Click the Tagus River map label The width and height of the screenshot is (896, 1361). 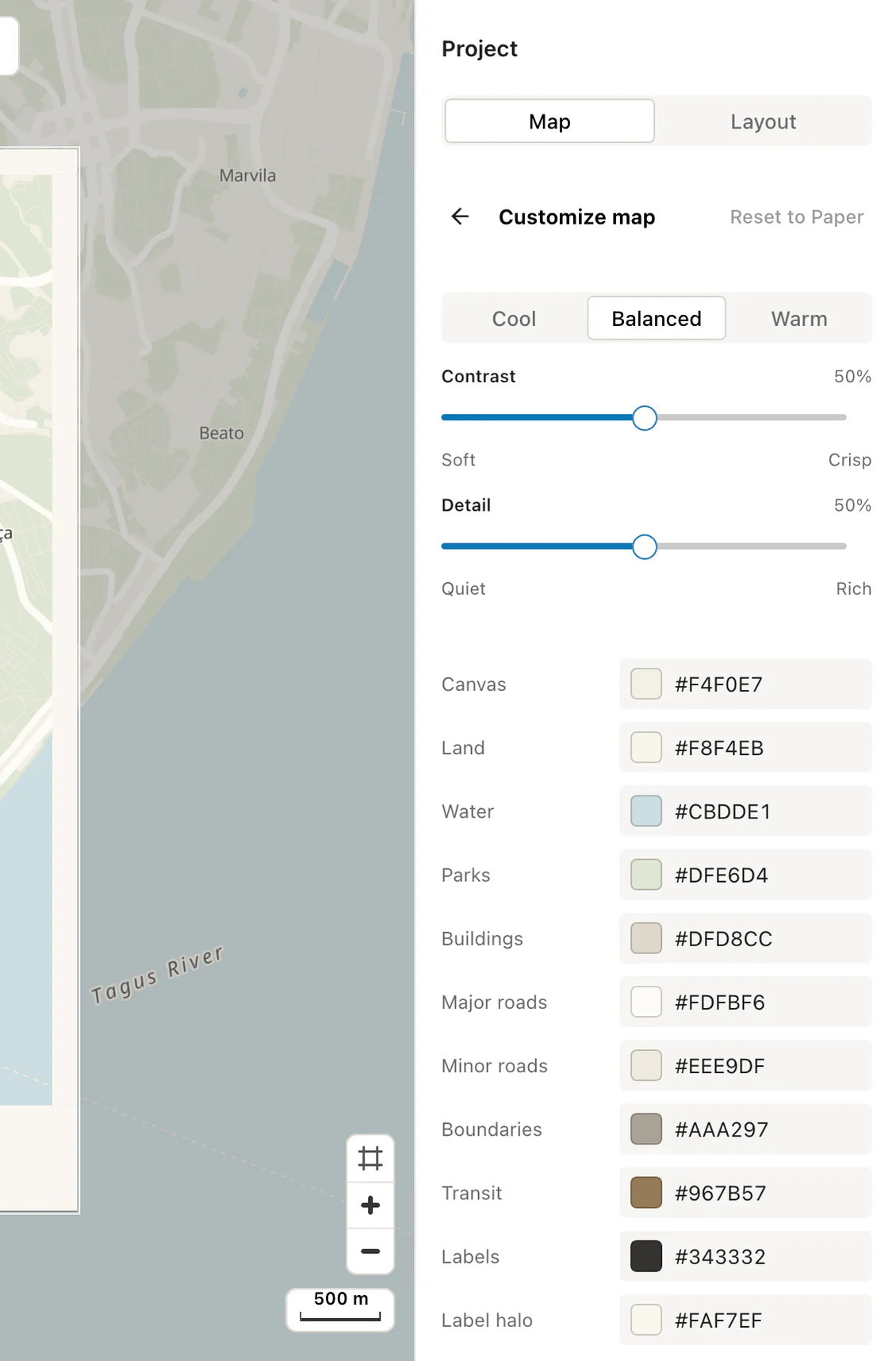[x=157, y=975]
